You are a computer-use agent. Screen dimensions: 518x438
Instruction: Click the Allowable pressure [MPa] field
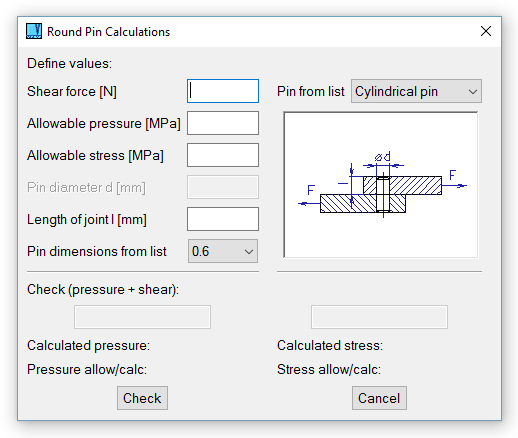coord(223,123)
